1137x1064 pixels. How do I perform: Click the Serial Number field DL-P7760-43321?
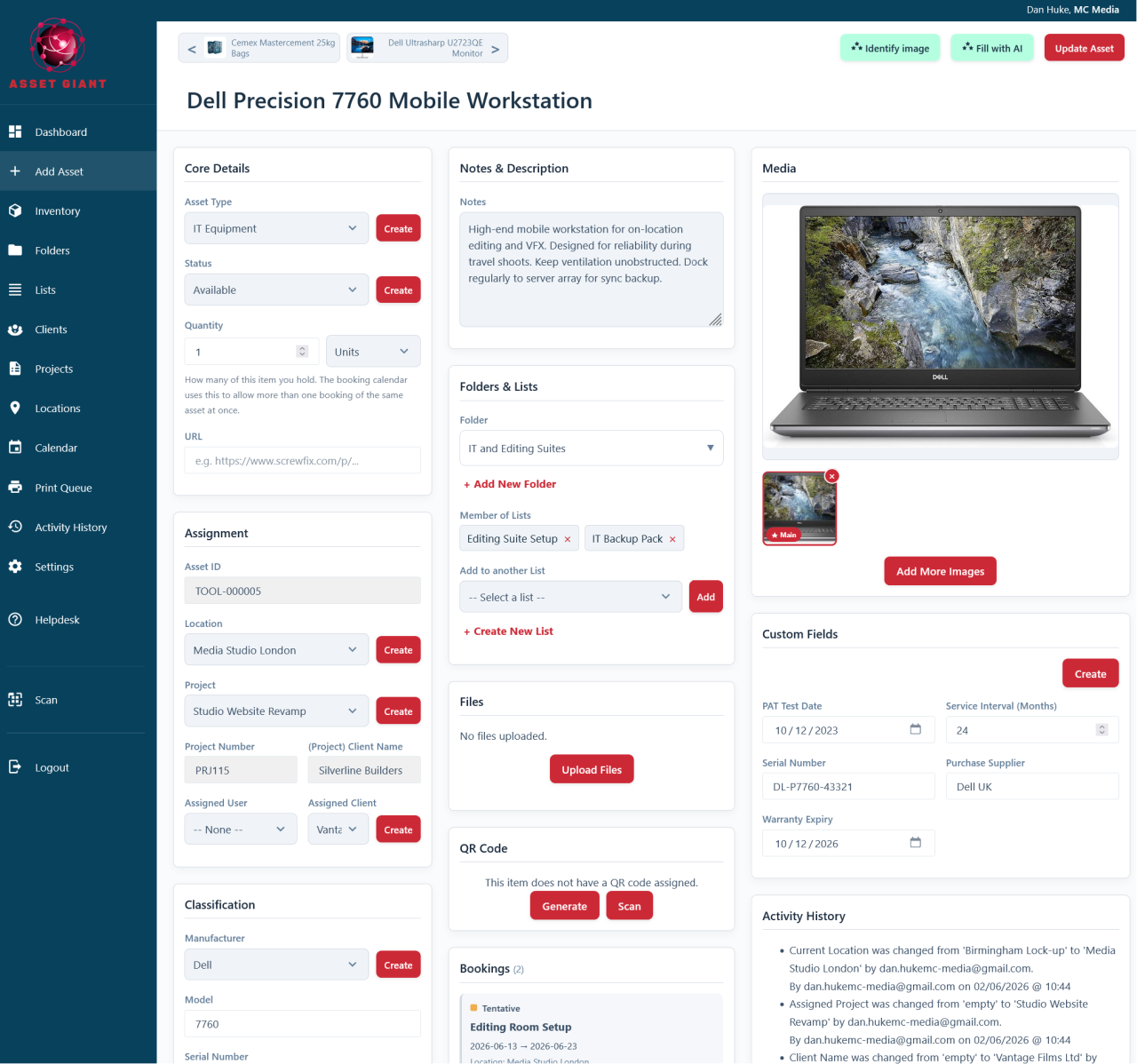848,786
